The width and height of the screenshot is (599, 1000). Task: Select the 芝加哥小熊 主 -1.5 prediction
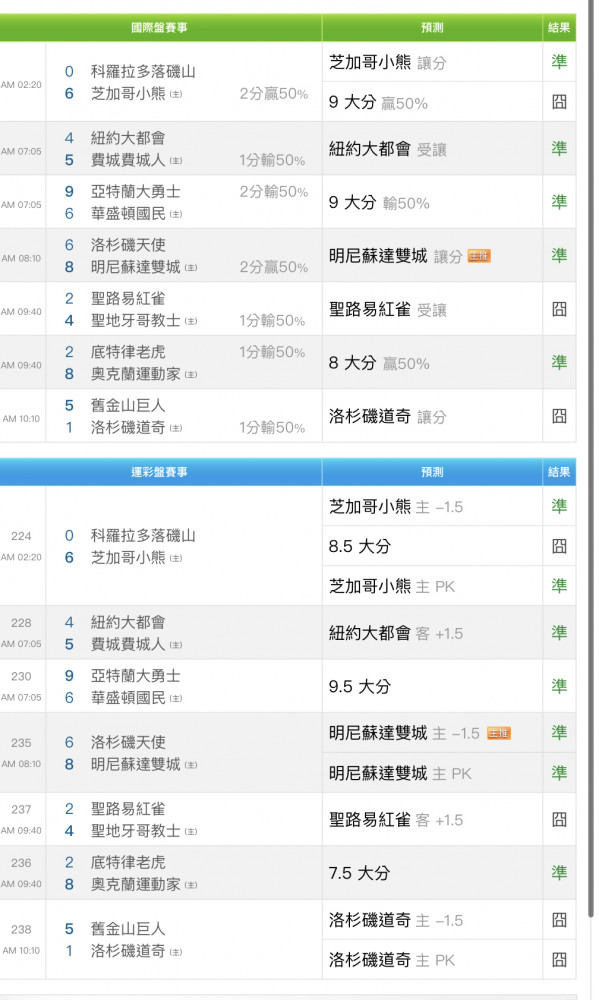[x=396, y=507]
